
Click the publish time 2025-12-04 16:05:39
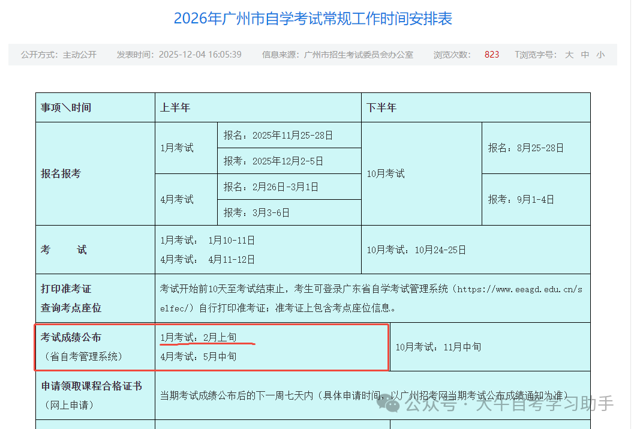tap(206, 55)
